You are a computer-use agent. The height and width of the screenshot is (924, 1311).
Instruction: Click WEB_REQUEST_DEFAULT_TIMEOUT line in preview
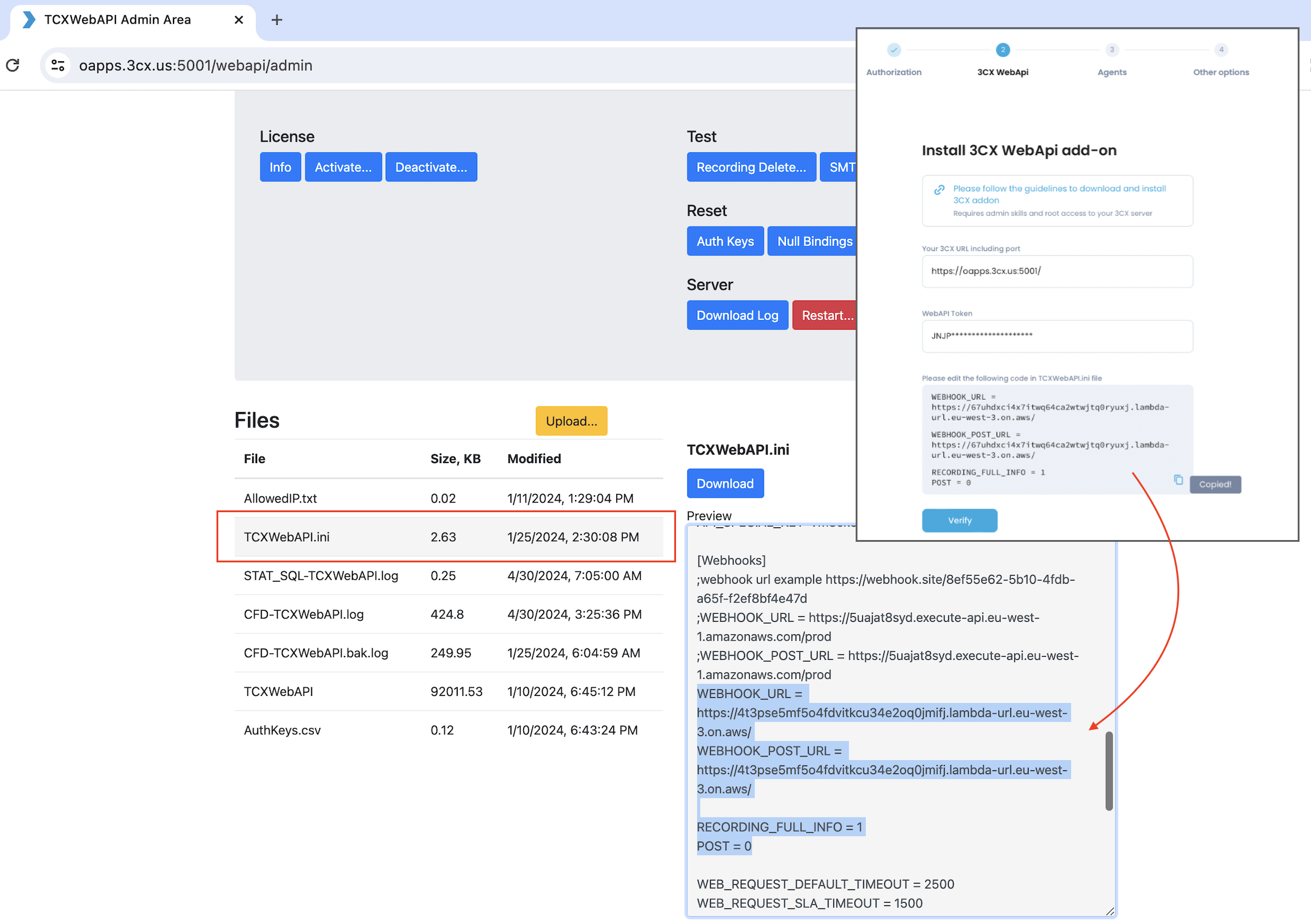[825, 884]
